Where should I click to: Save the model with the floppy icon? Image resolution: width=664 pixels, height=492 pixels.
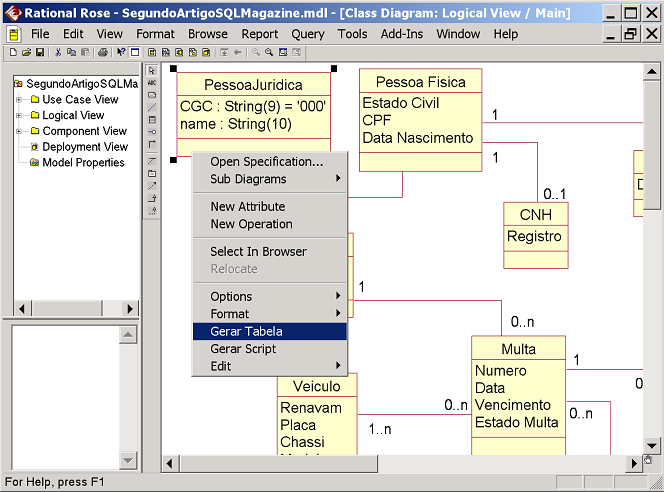click(x=40, y=53)
